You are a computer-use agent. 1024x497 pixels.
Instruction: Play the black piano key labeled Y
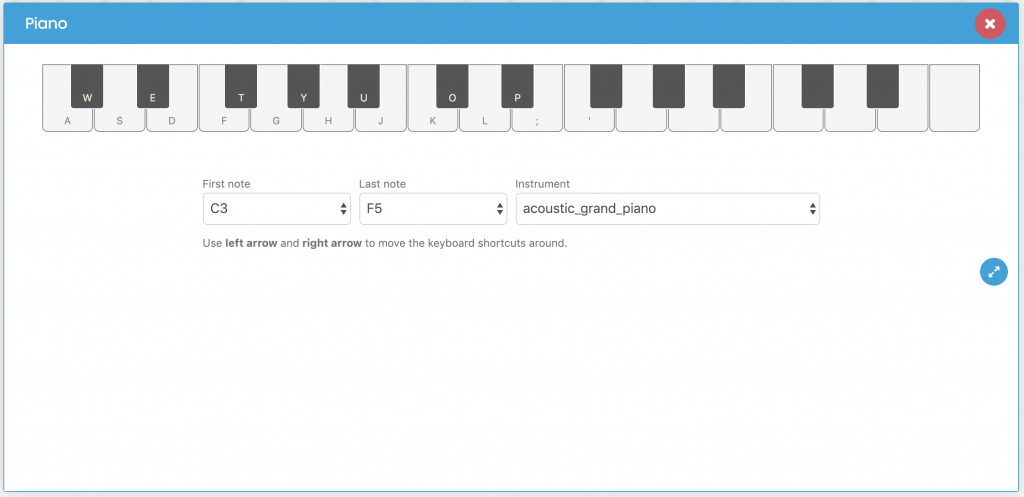click(304, 86)
